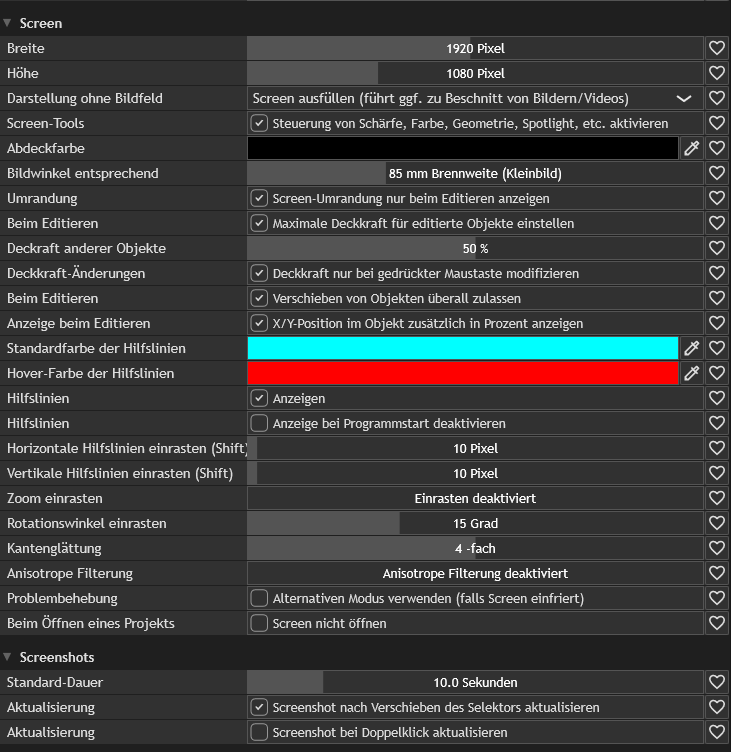Use eyedropper for Standardfarbe der Hilfslinien
This screenshot has height=752, width=731.
pyautogui.click(x=691, y=348)
